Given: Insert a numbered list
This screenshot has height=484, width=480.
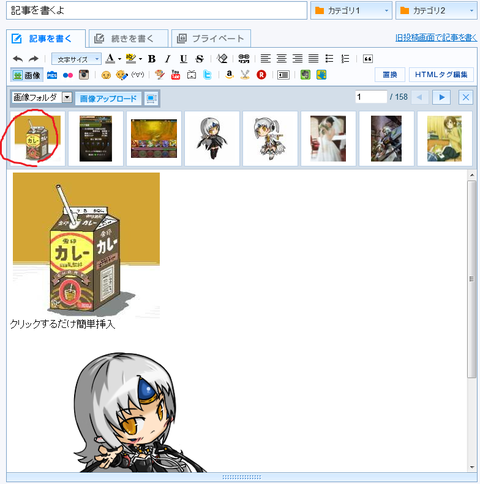Looking at the screenshot, I should click(345, 59).
